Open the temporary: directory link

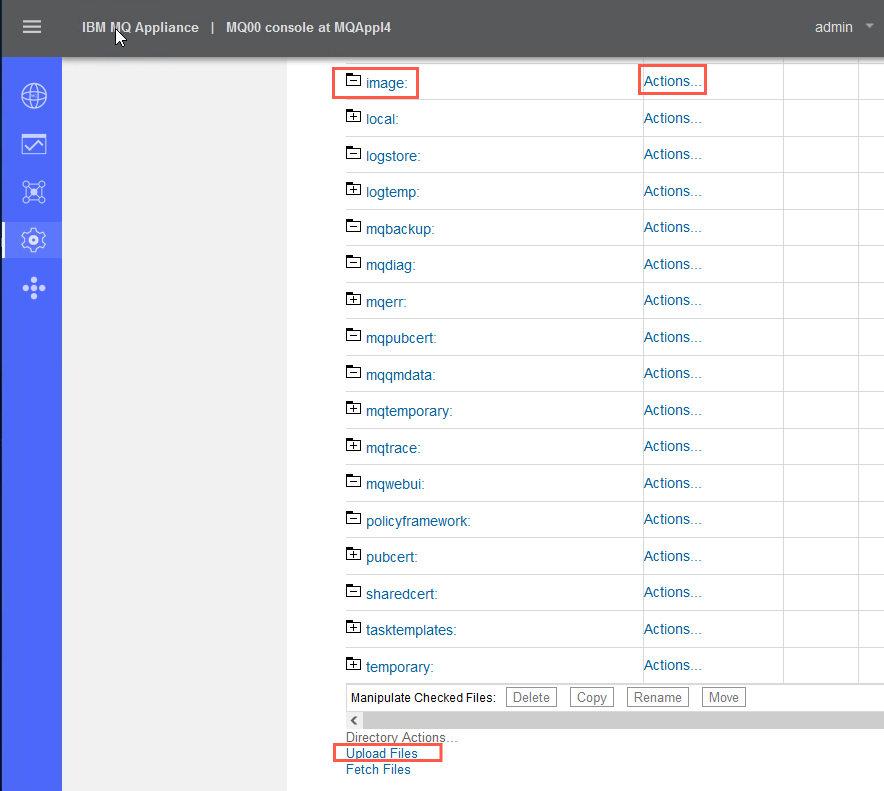pos(399,667)
